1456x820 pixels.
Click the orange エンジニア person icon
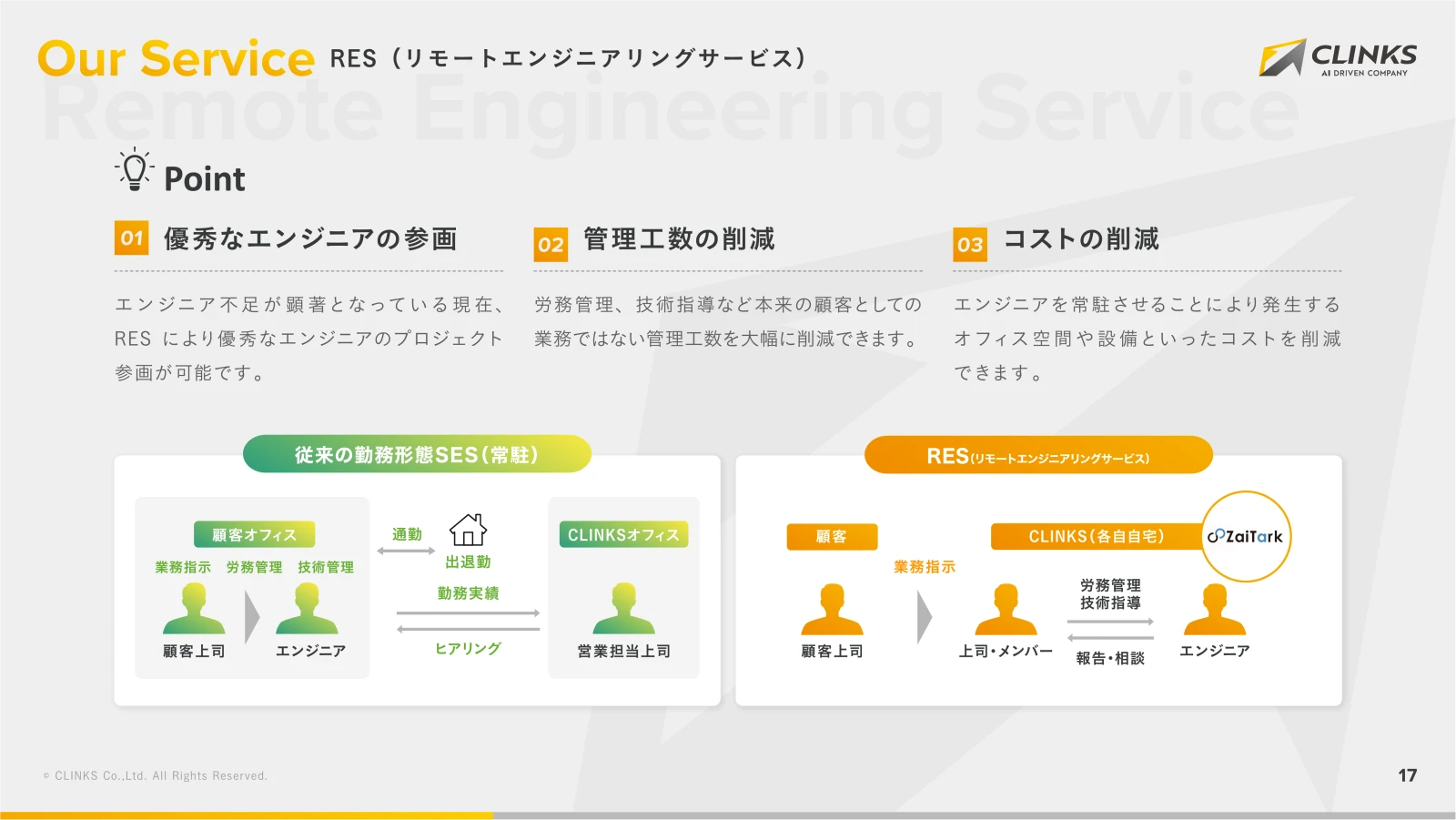(x=1214, y=609)
